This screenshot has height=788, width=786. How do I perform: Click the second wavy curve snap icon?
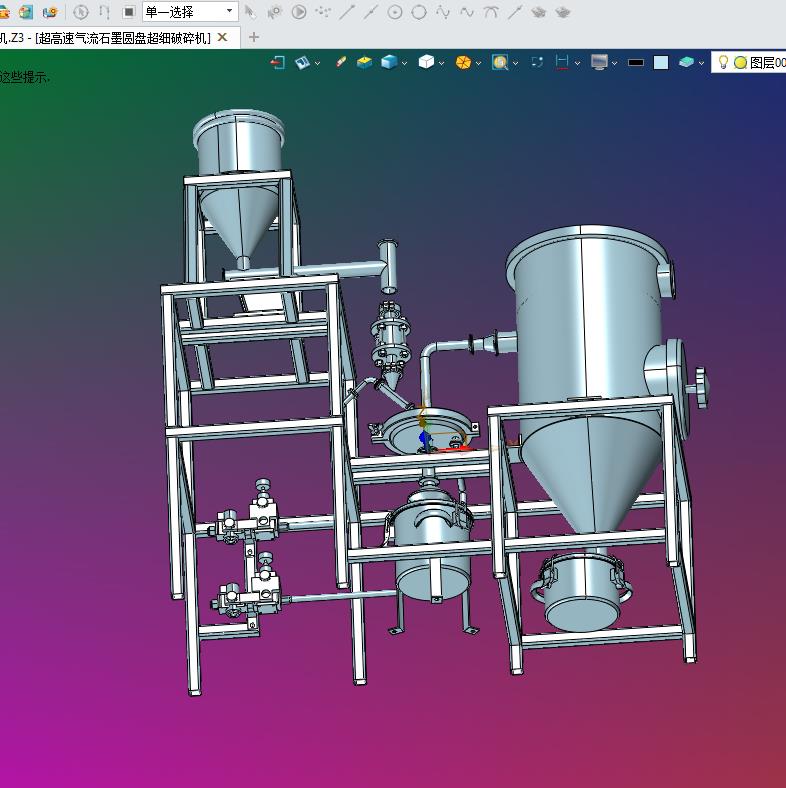point(467,12)
